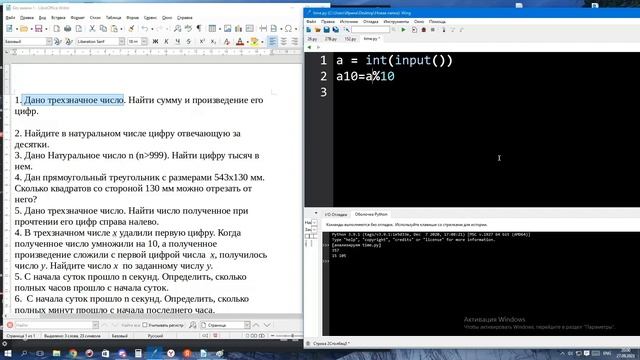Image resolution: width=640 pixels, height=360 pixels.
Task: Undo last action in Writer
Action: [x=145, y=29]
